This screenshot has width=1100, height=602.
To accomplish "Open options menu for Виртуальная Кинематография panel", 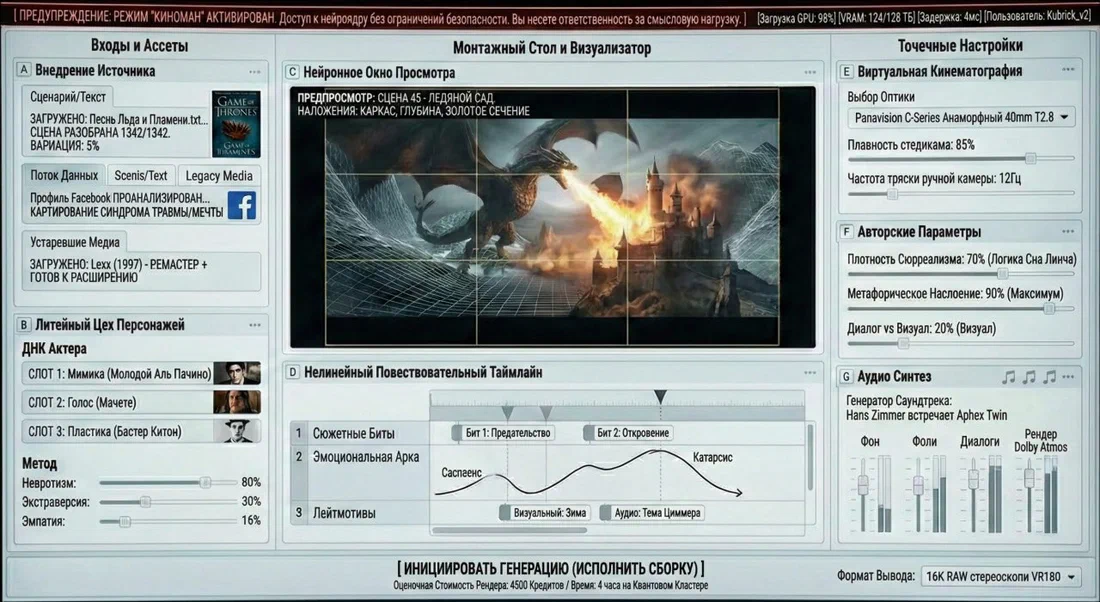I will pos(1068,69).
